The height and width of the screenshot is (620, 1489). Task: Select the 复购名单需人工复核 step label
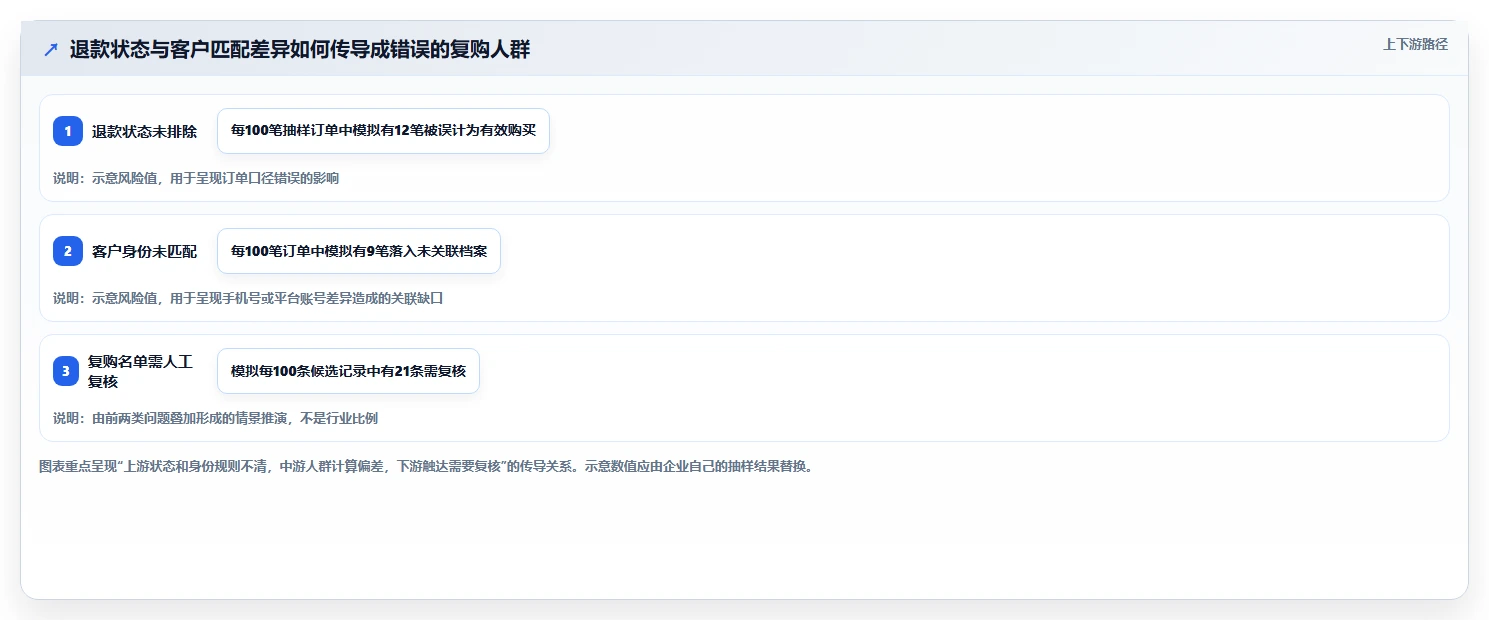point(140,371)
